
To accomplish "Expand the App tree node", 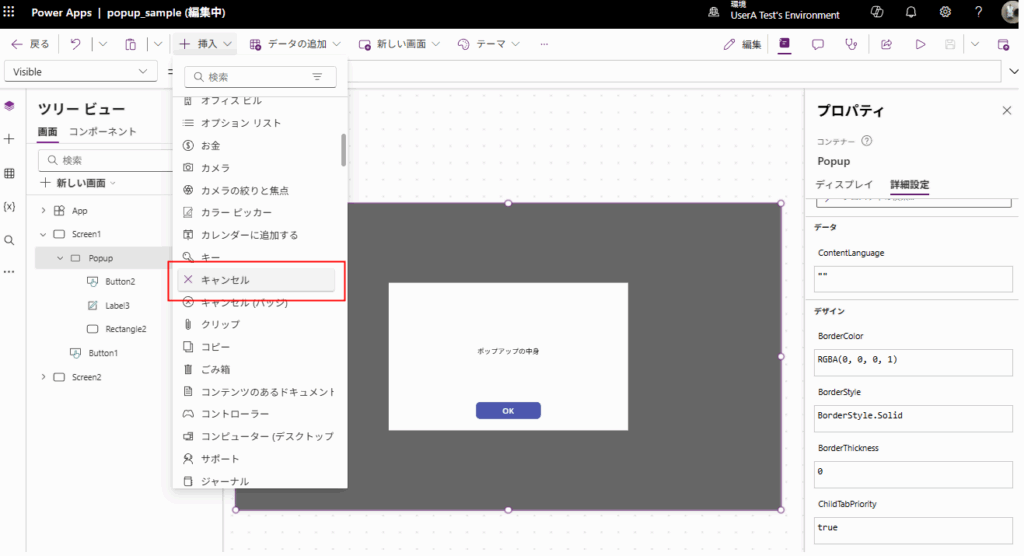I will coord(43,210).
